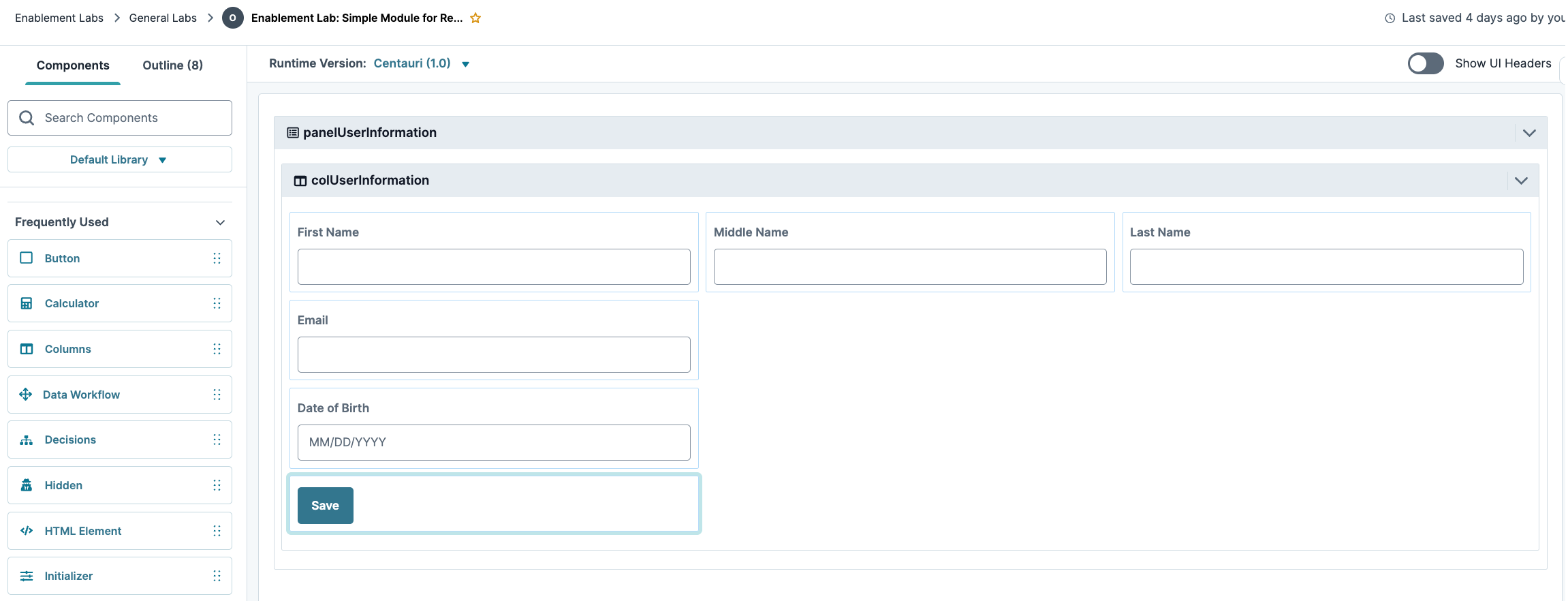
Task: Click the panel icon beside panelUserInformation
Action: (x=293, y=133)
